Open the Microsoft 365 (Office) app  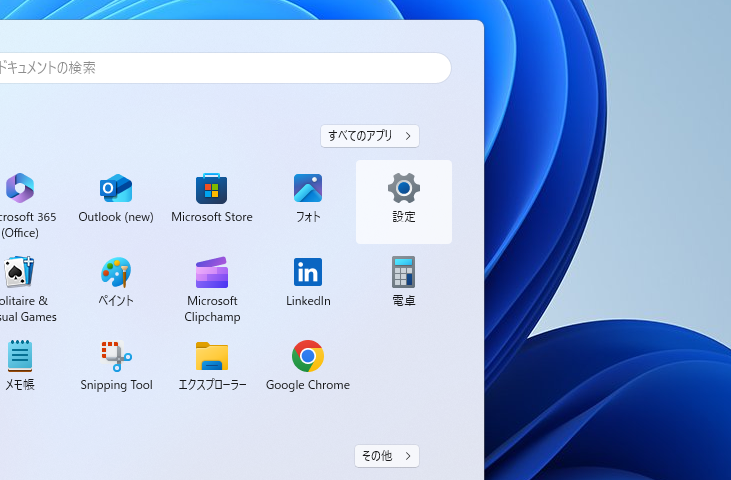[x=20, y=189]
